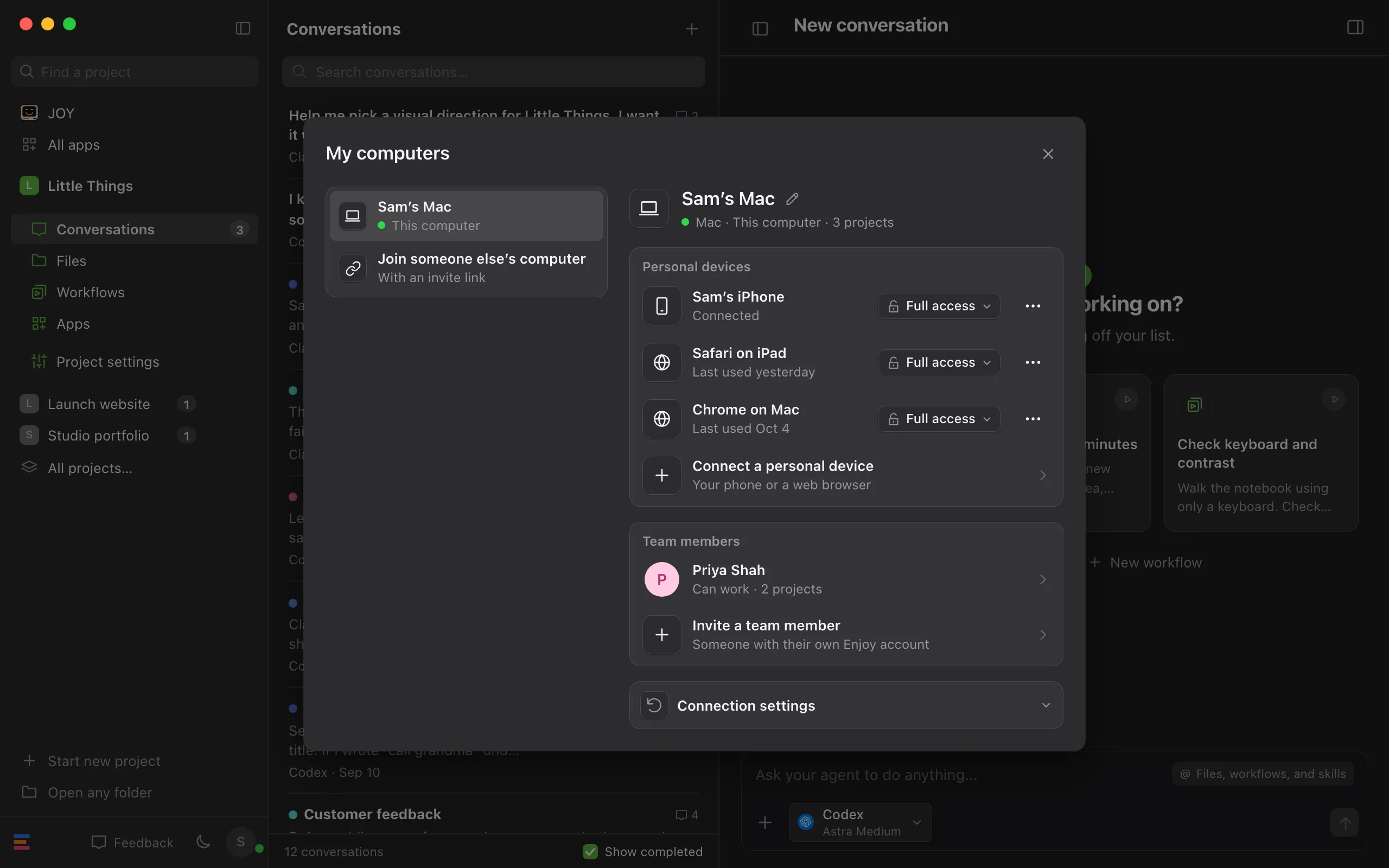Choose Join someone else's computer
The width and height of the screenshot is (1389, 868).
click(x=466, y=268)
